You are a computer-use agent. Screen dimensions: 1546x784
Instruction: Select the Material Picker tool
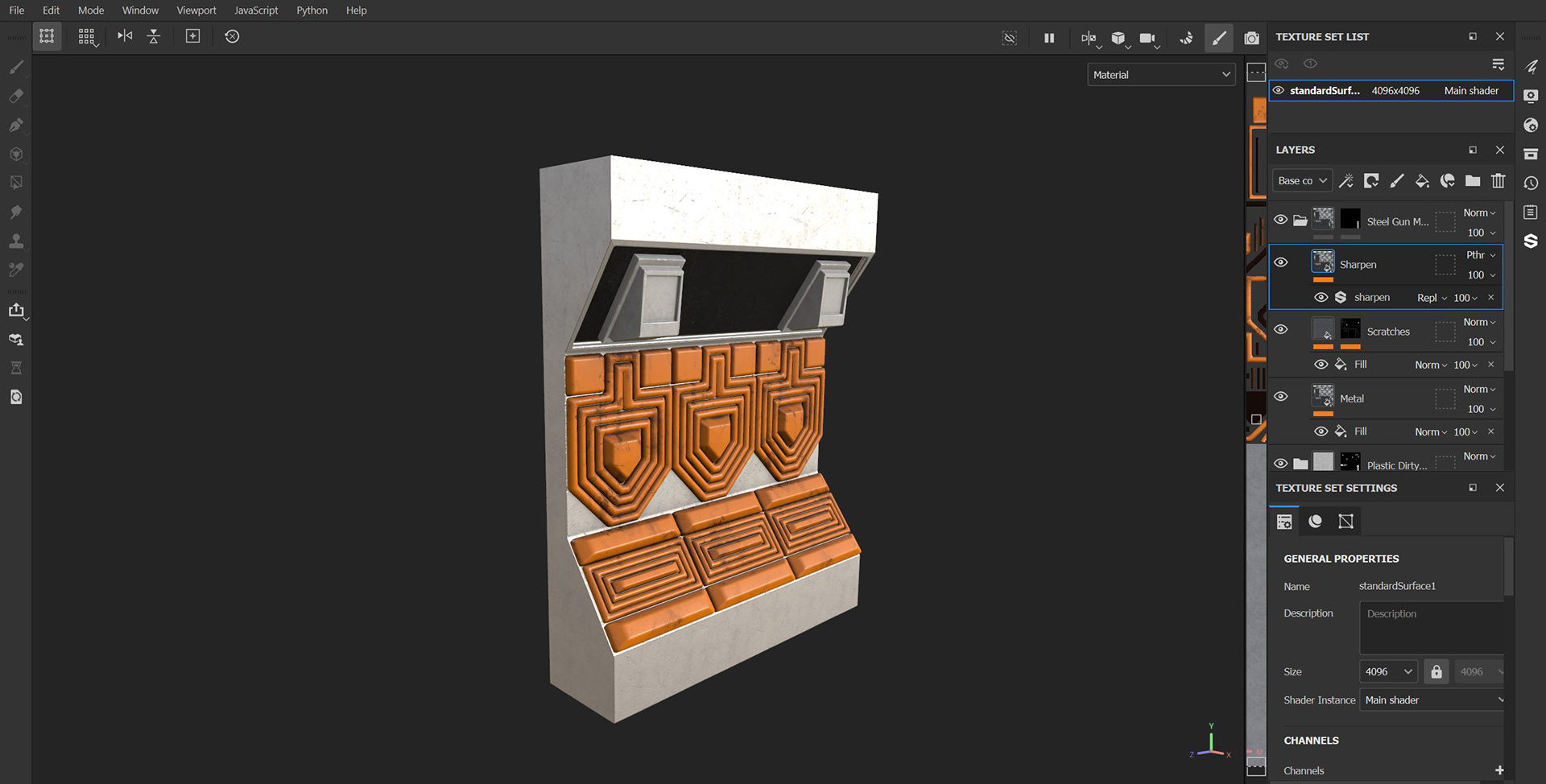[16, 270]
